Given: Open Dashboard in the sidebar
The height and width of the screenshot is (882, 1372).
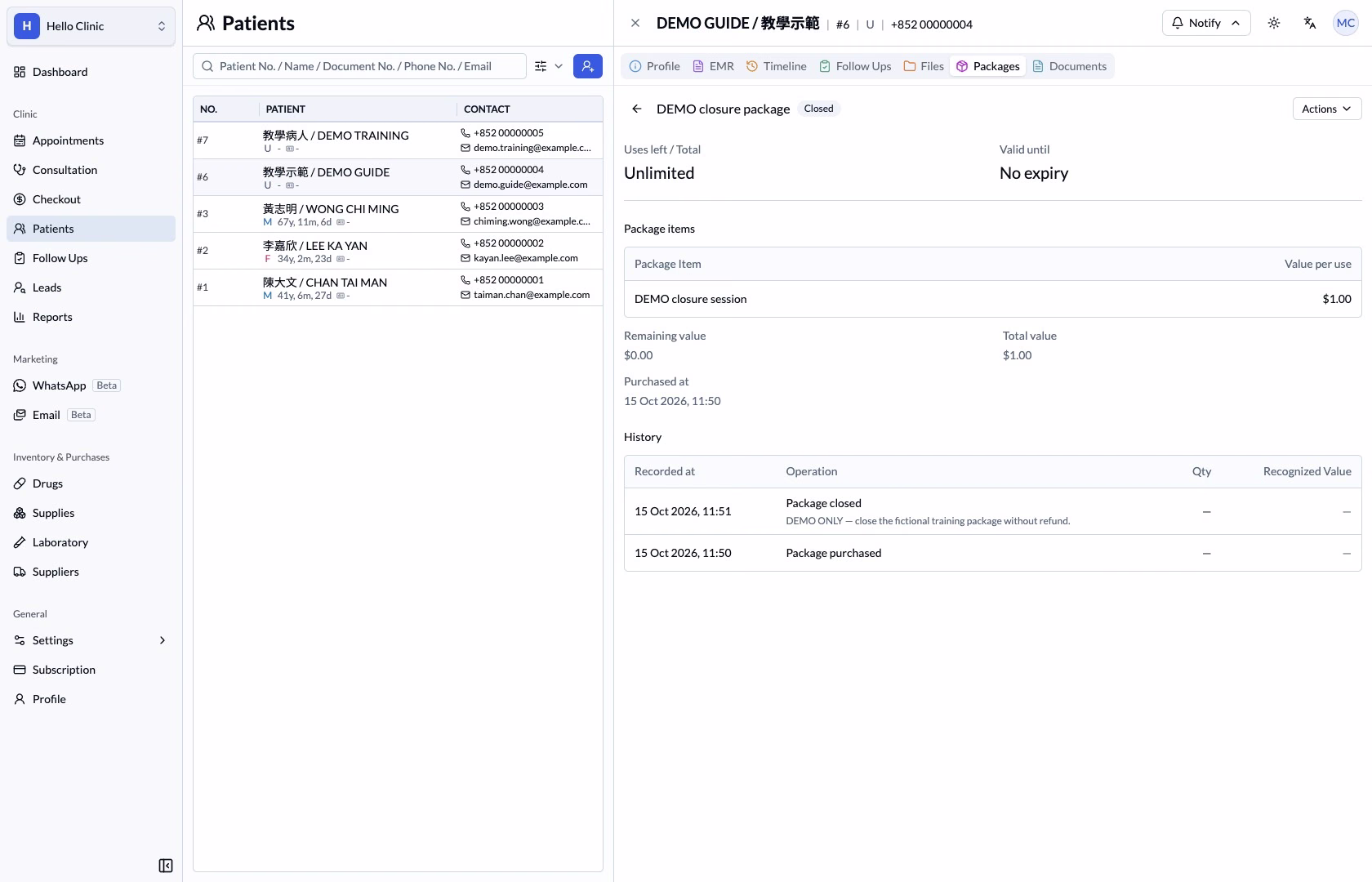Looking at the screenshot, I should [91, 72].
